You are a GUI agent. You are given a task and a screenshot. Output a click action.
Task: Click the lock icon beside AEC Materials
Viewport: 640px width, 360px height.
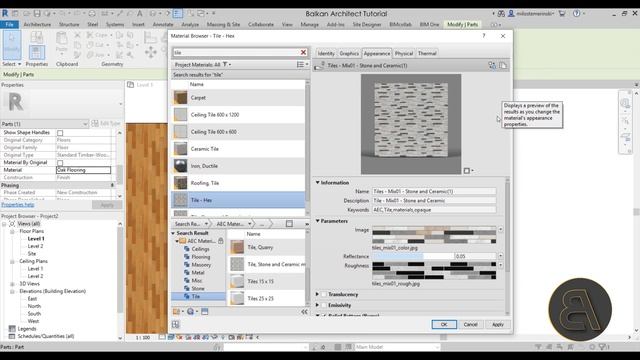[x=220, y=241]
